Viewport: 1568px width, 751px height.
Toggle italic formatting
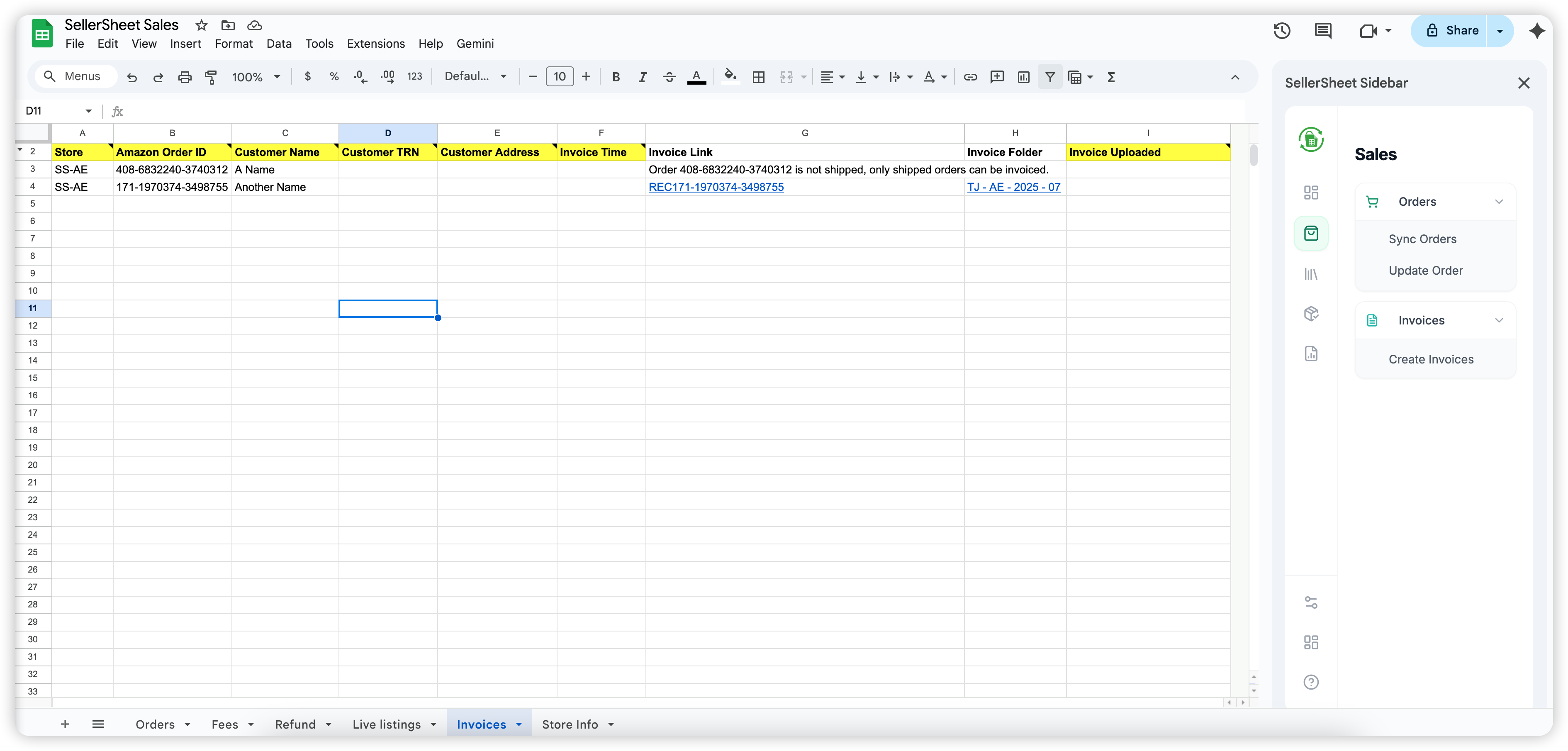[x=642, y=77]
